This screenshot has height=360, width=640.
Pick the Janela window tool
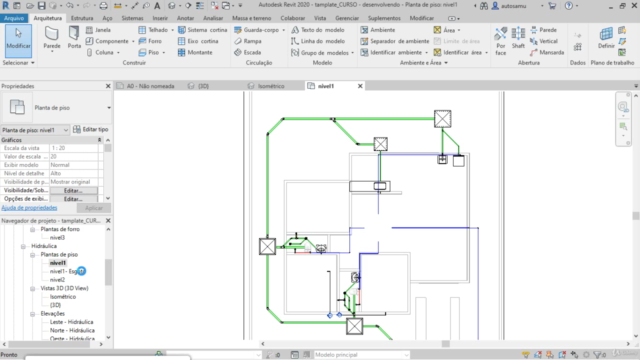(98, 30)
